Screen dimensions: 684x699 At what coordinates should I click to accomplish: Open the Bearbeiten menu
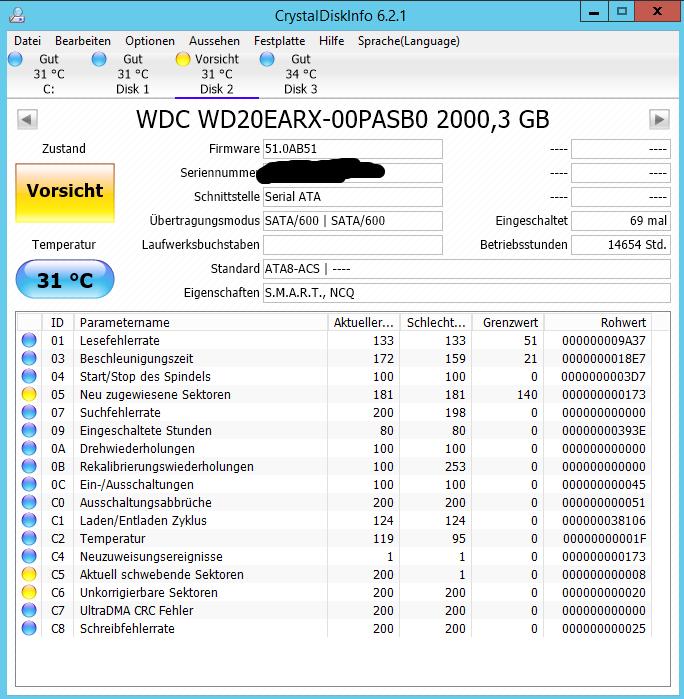(x=83, y=41)
